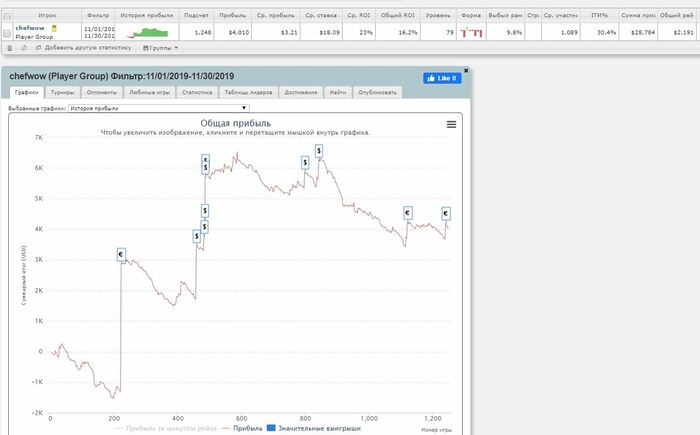
Task: Open the История прибыли graph dropdown
Action: (x=158, y=108)
